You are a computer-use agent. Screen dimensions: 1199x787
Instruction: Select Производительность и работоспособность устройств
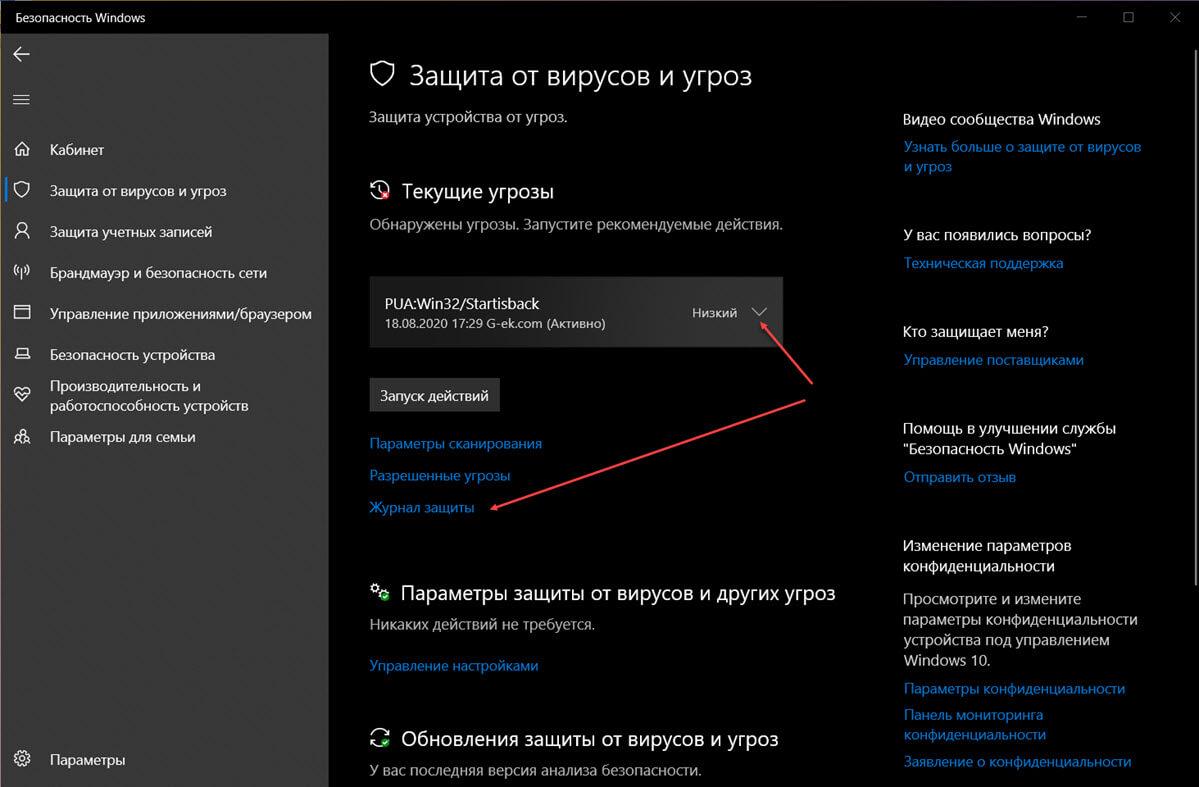pos(149,396)
